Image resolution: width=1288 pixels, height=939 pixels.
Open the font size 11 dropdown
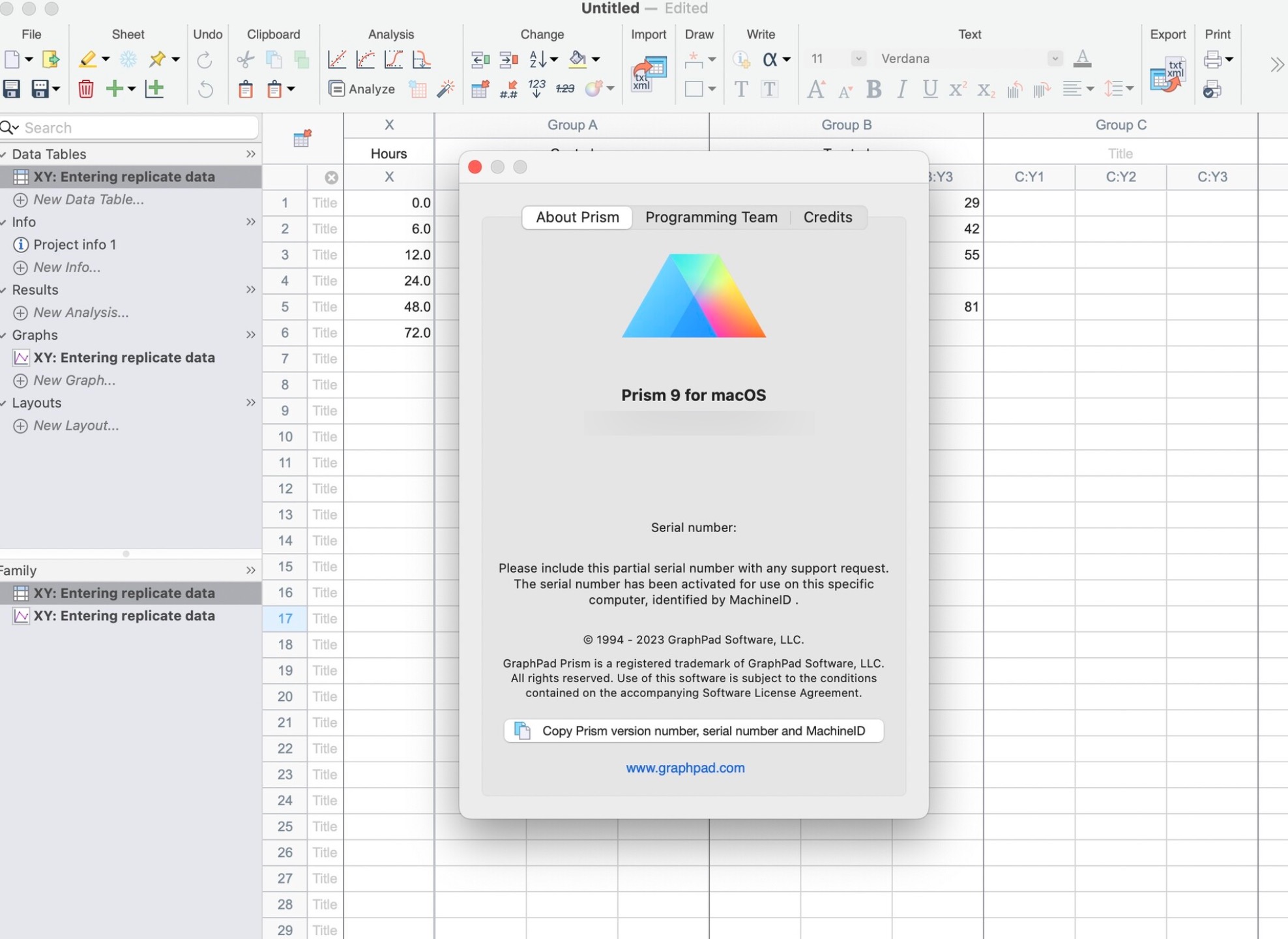pyautogui.click(x=858, y=59)
